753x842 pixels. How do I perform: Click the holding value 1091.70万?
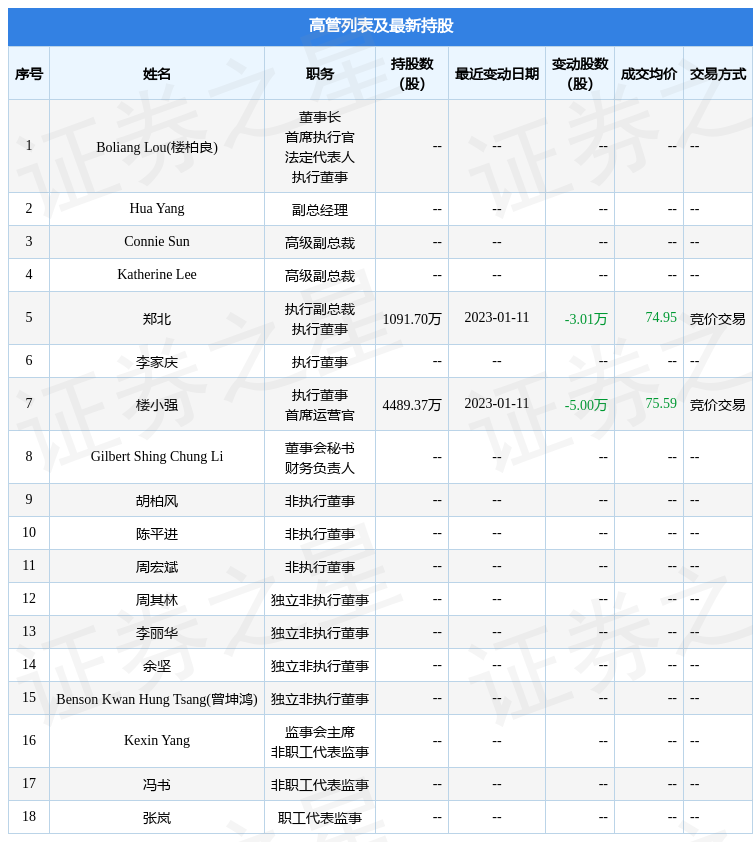click(412, 319)
